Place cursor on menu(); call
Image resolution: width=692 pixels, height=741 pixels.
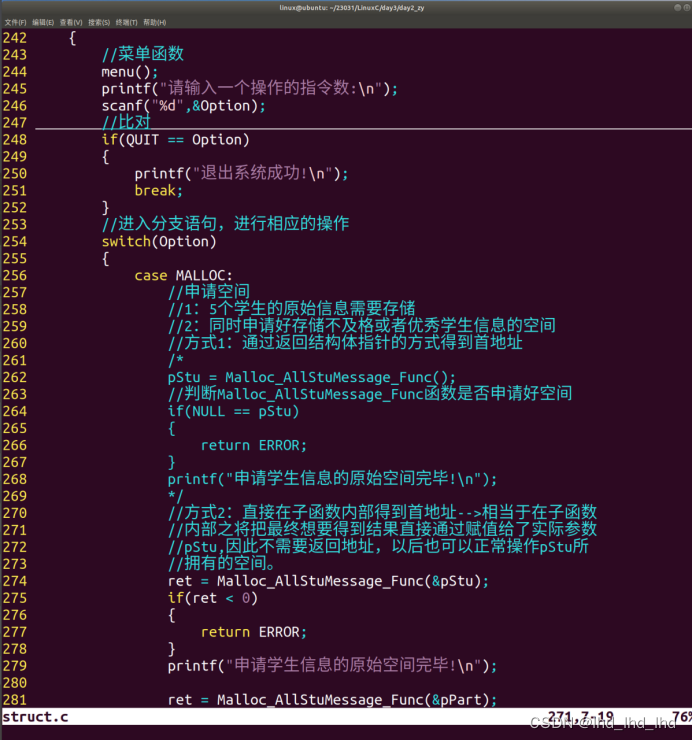click(x=130, y=72)
